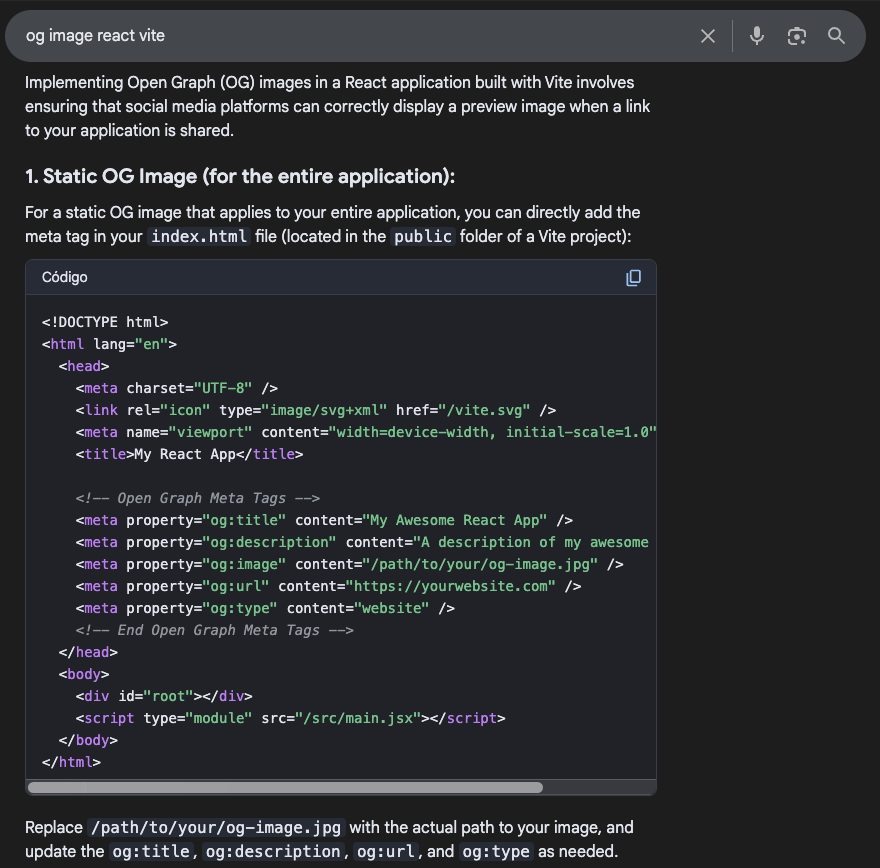Click the inline "public" folder code text
Image resolution: width=880 pixels, height=868 pixels.
pos(423,237)
